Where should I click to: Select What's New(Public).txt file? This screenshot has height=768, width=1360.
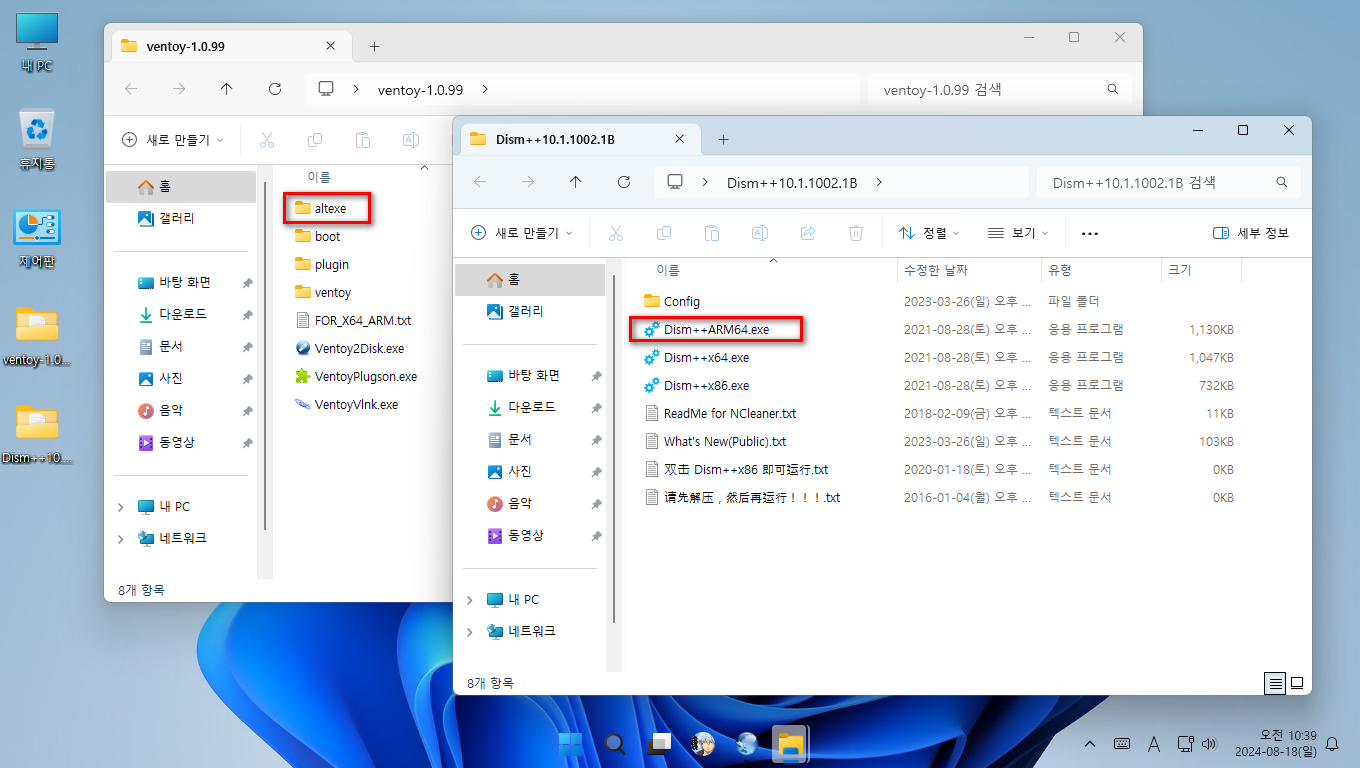pos(715,441)
